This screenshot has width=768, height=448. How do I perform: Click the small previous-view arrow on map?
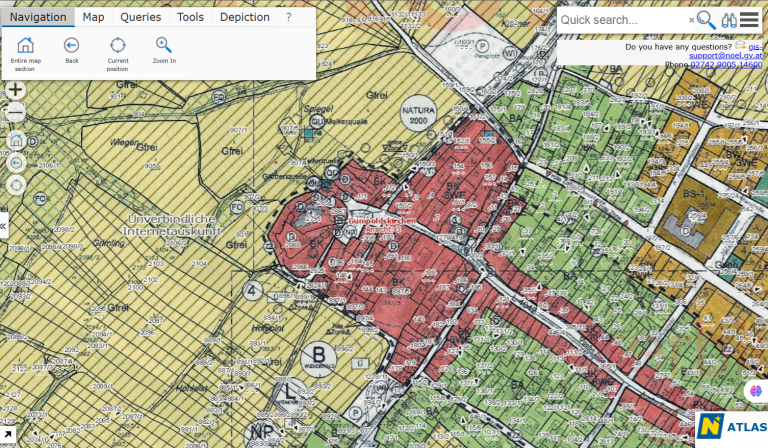pos(16,162)
